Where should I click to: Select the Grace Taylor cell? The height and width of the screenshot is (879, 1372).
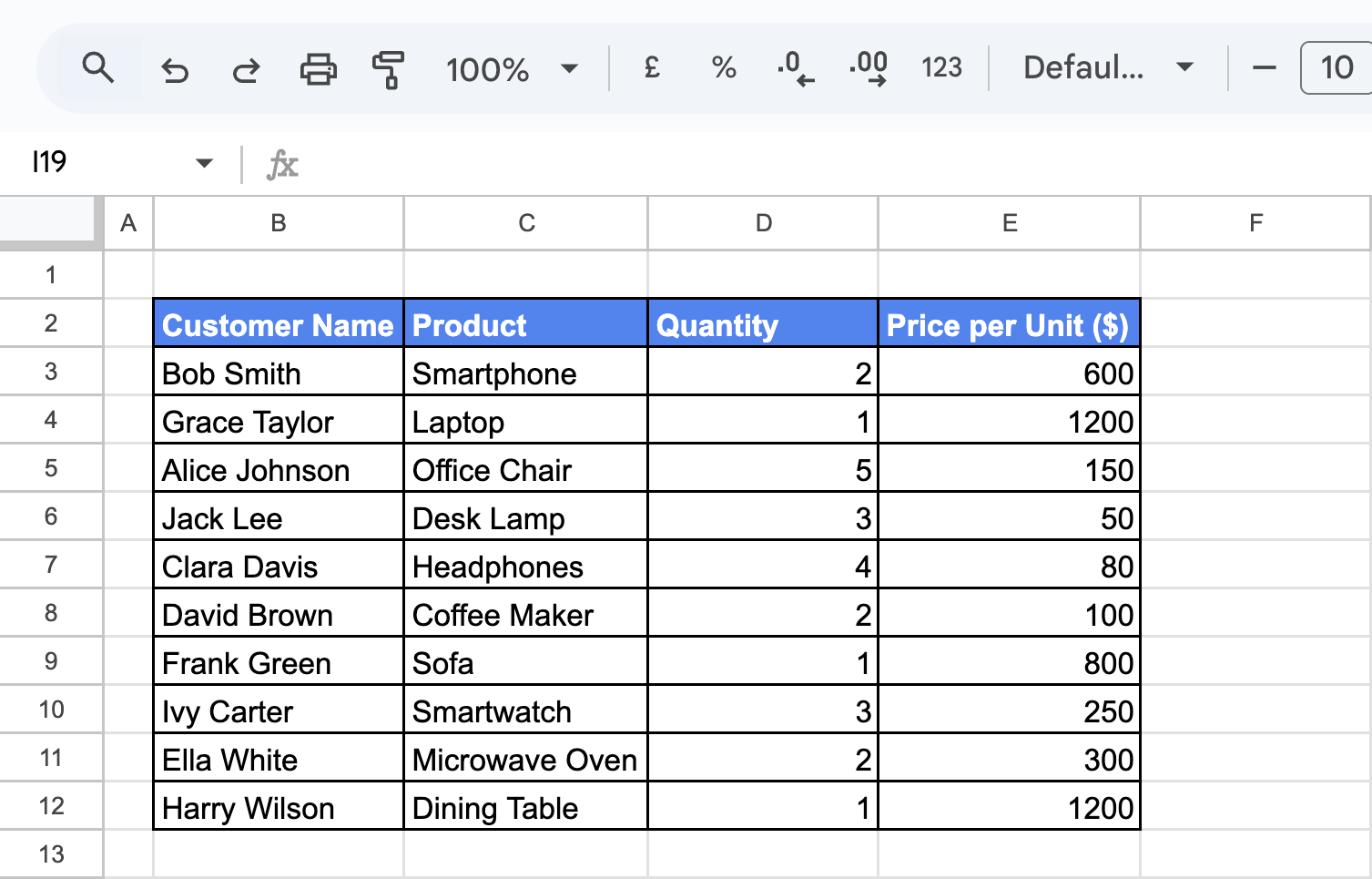[279, 420]
